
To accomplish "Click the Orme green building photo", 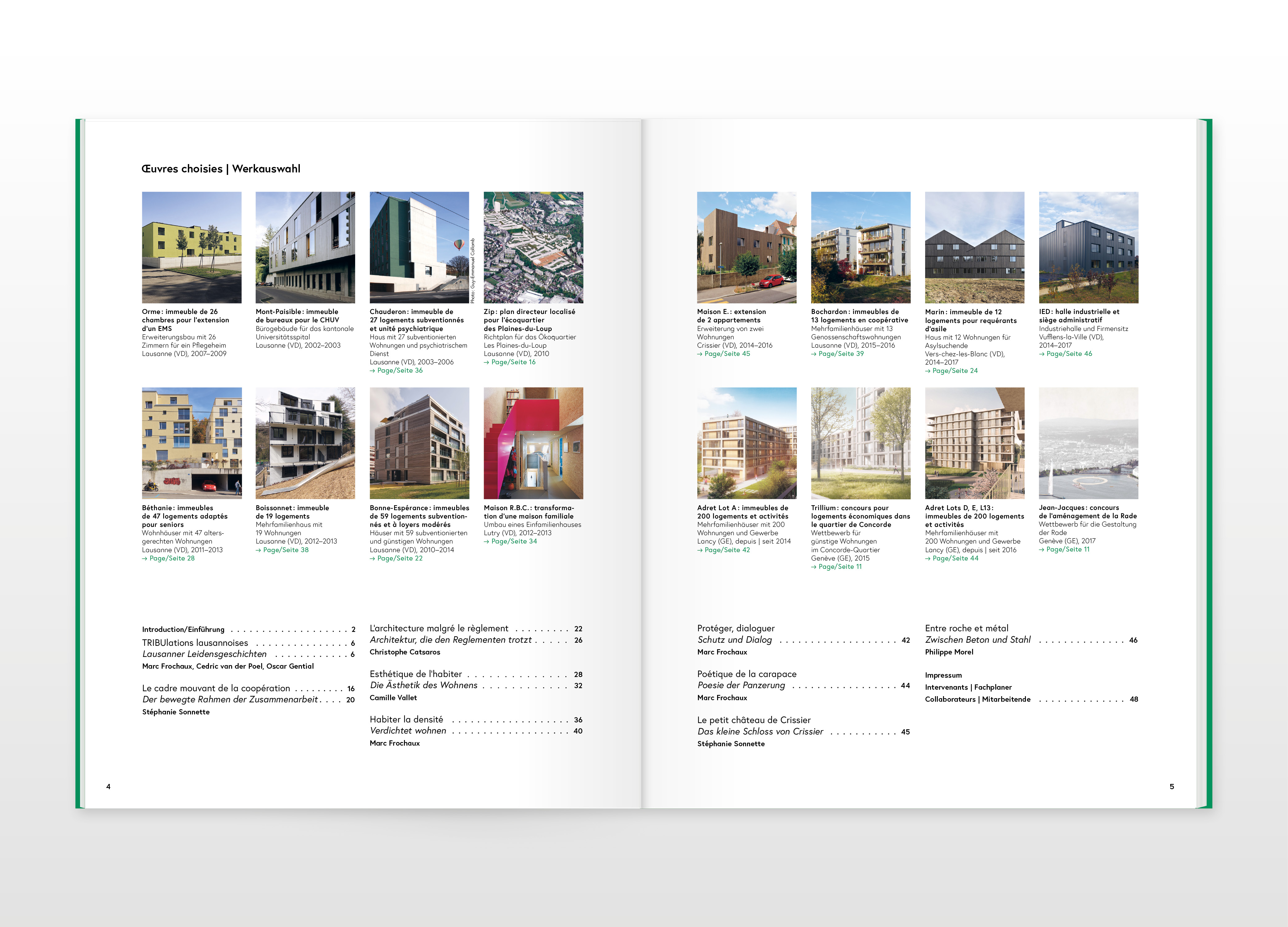I will pos(191,247).
